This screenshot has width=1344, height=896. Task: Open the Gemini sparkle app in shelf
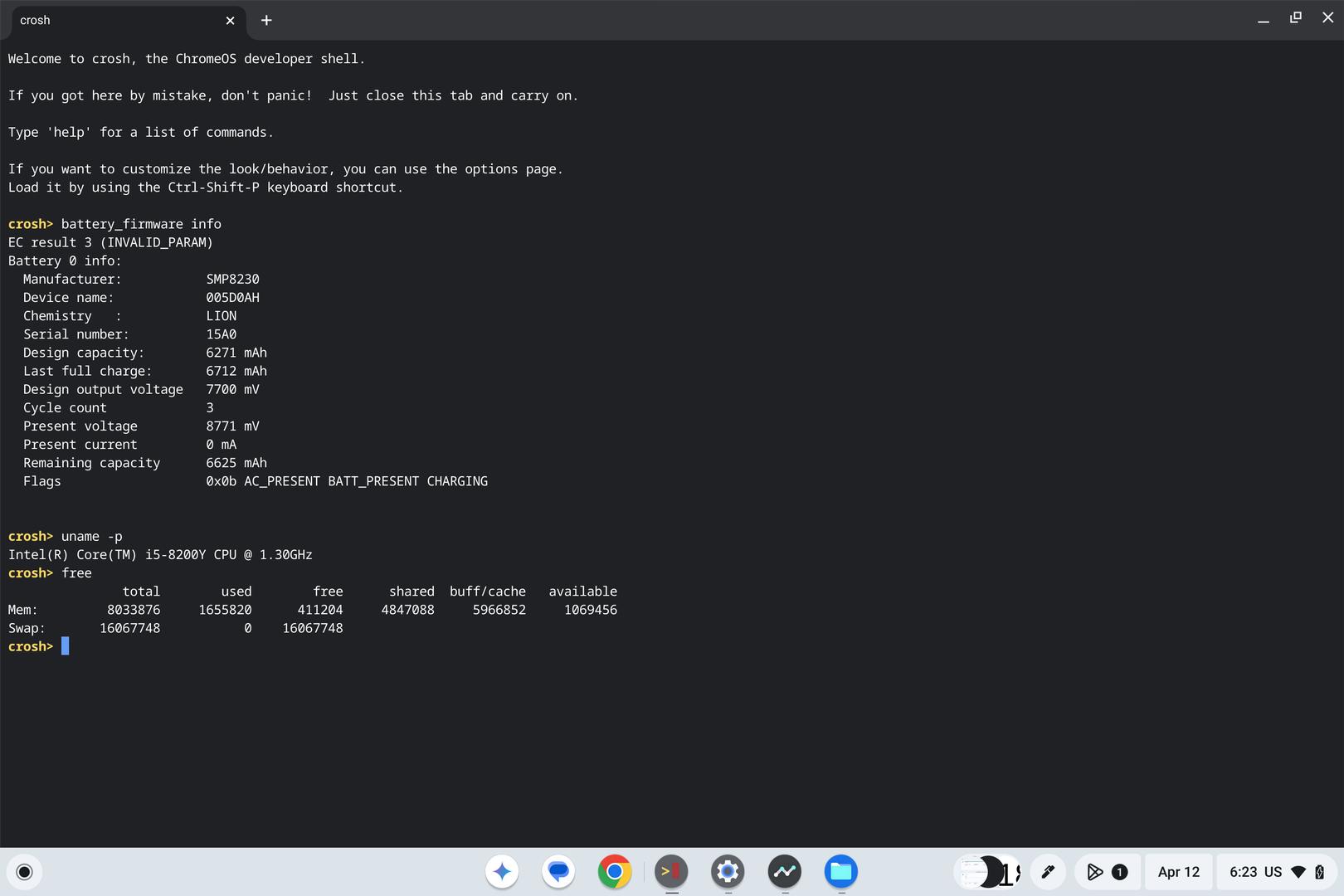tap(502, 872)
